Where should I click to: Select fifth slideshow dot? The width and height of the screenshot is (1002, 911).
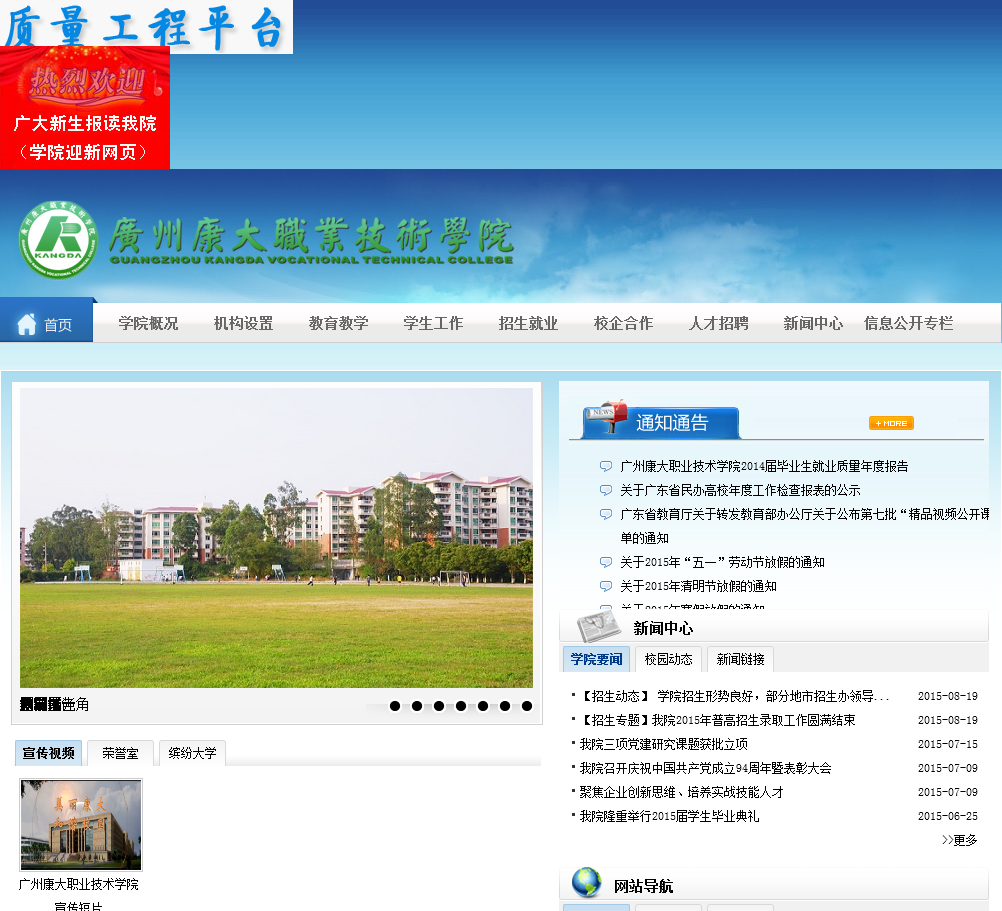point(483,706)
